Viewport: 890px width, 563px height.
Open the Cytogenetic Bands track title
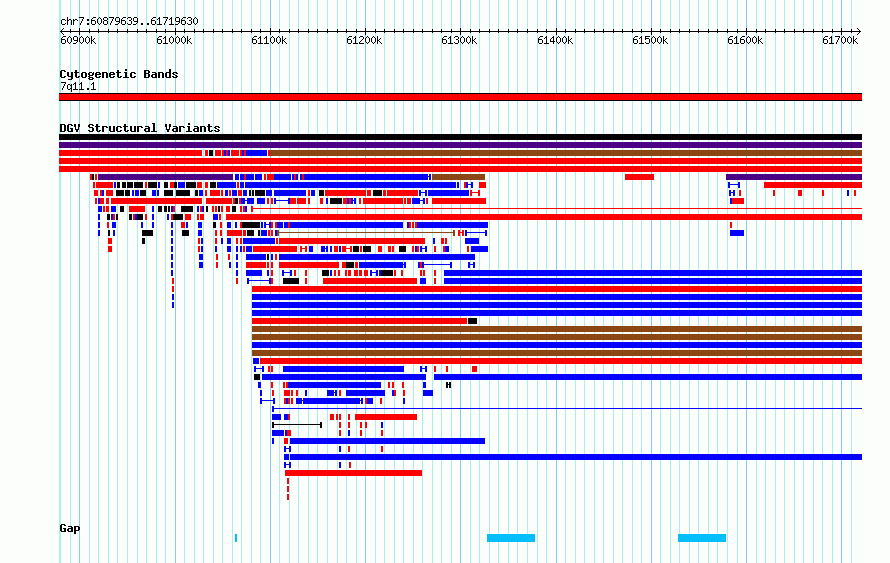pos(119,74)
